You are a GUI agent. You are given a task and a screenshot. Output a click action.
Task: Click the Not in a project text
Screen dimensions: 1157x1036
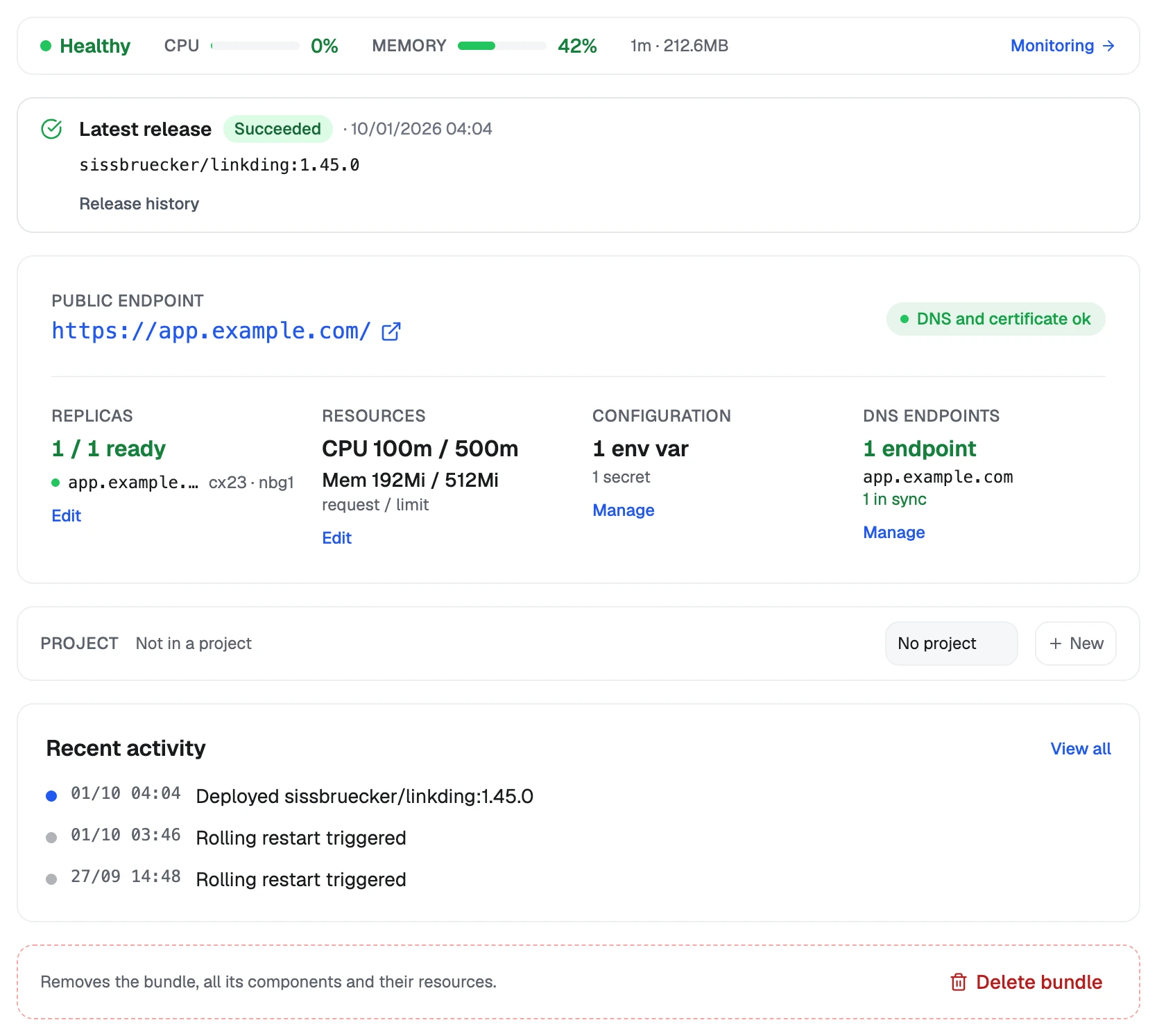[194, 644]
